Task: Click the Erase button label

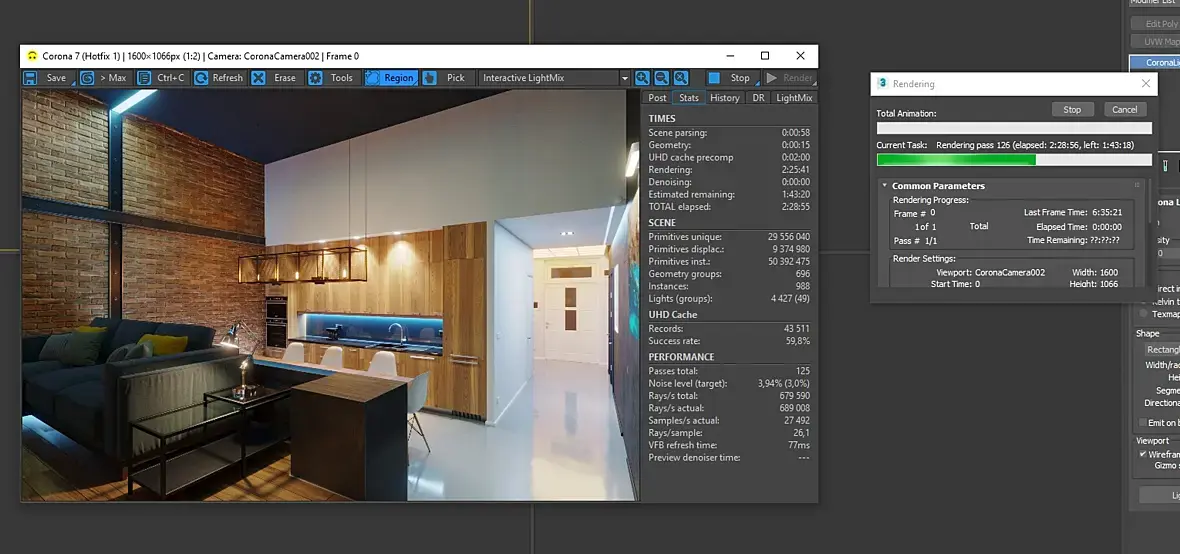Action: (x=284, y=78)
